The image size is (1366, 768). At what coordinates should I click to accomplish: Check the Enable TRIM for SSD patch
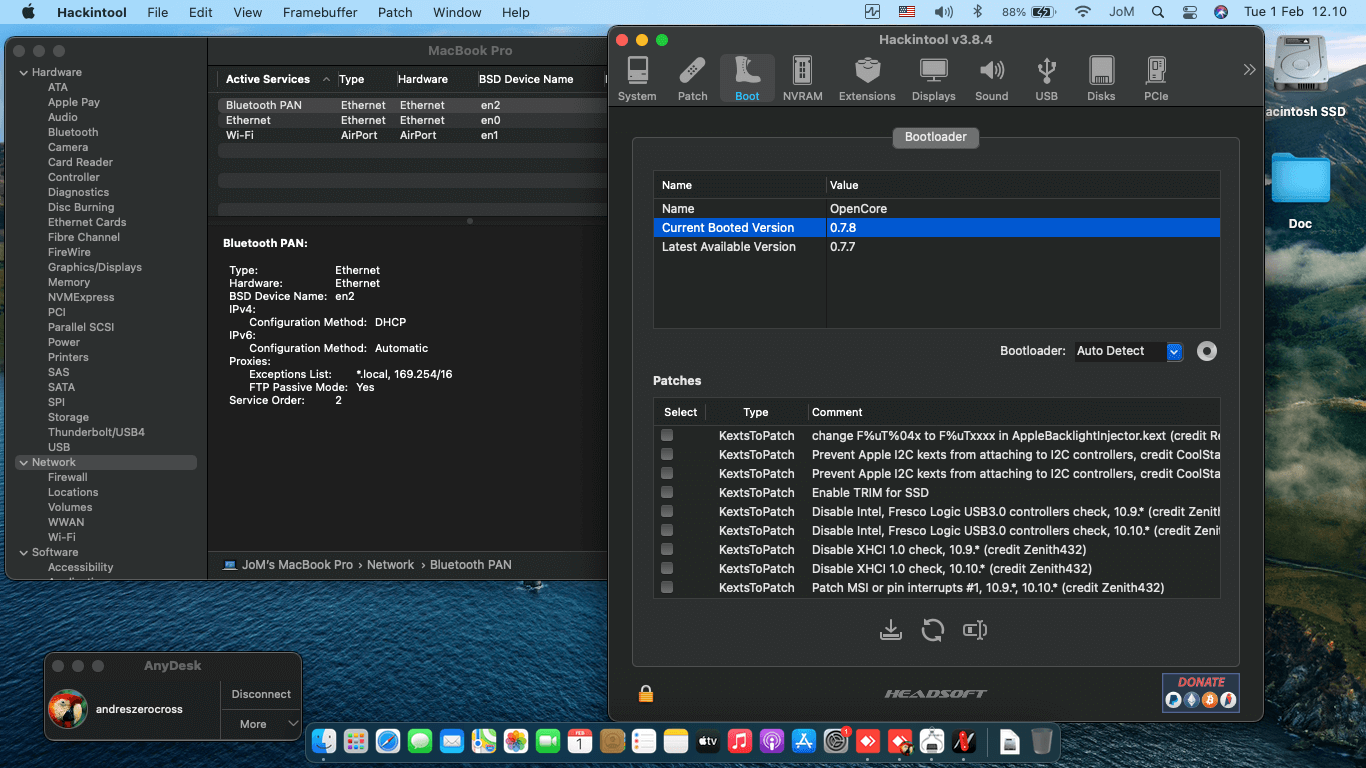[x=667, y=493]
